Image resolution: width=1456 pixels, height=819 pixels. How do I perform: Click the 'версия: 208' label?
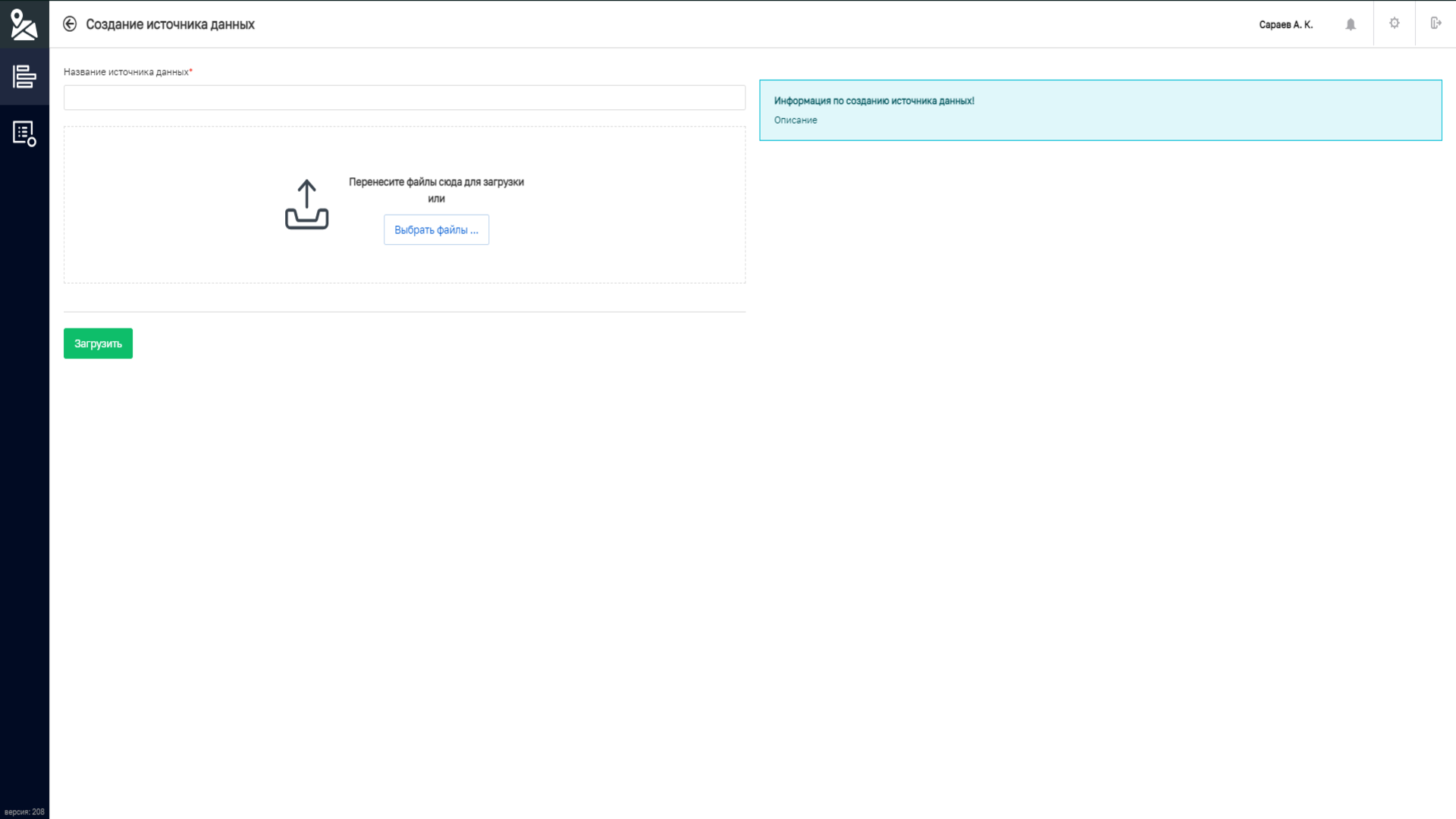(24, 811)
